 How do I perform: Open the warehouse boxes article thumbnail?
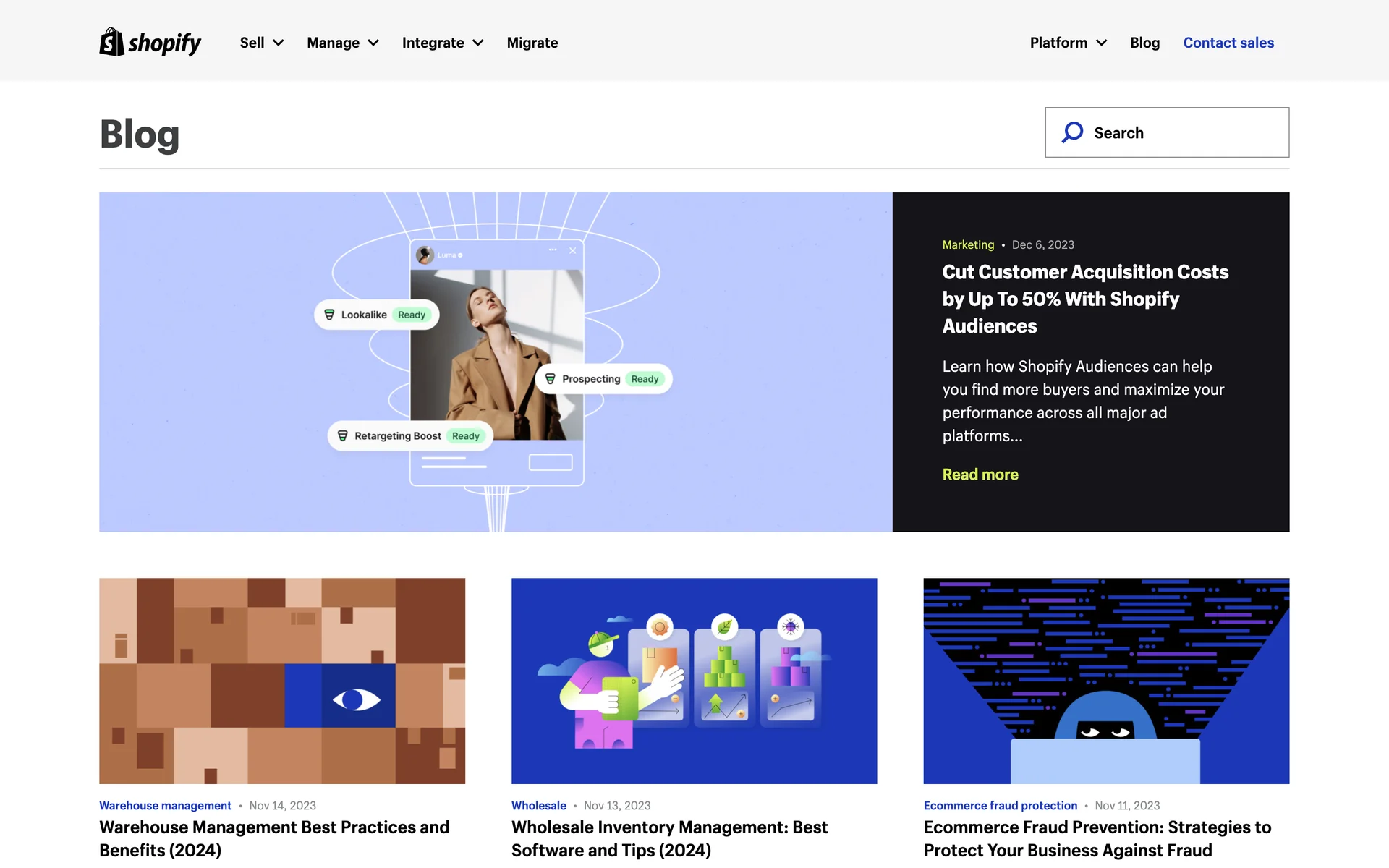(282, 680)
